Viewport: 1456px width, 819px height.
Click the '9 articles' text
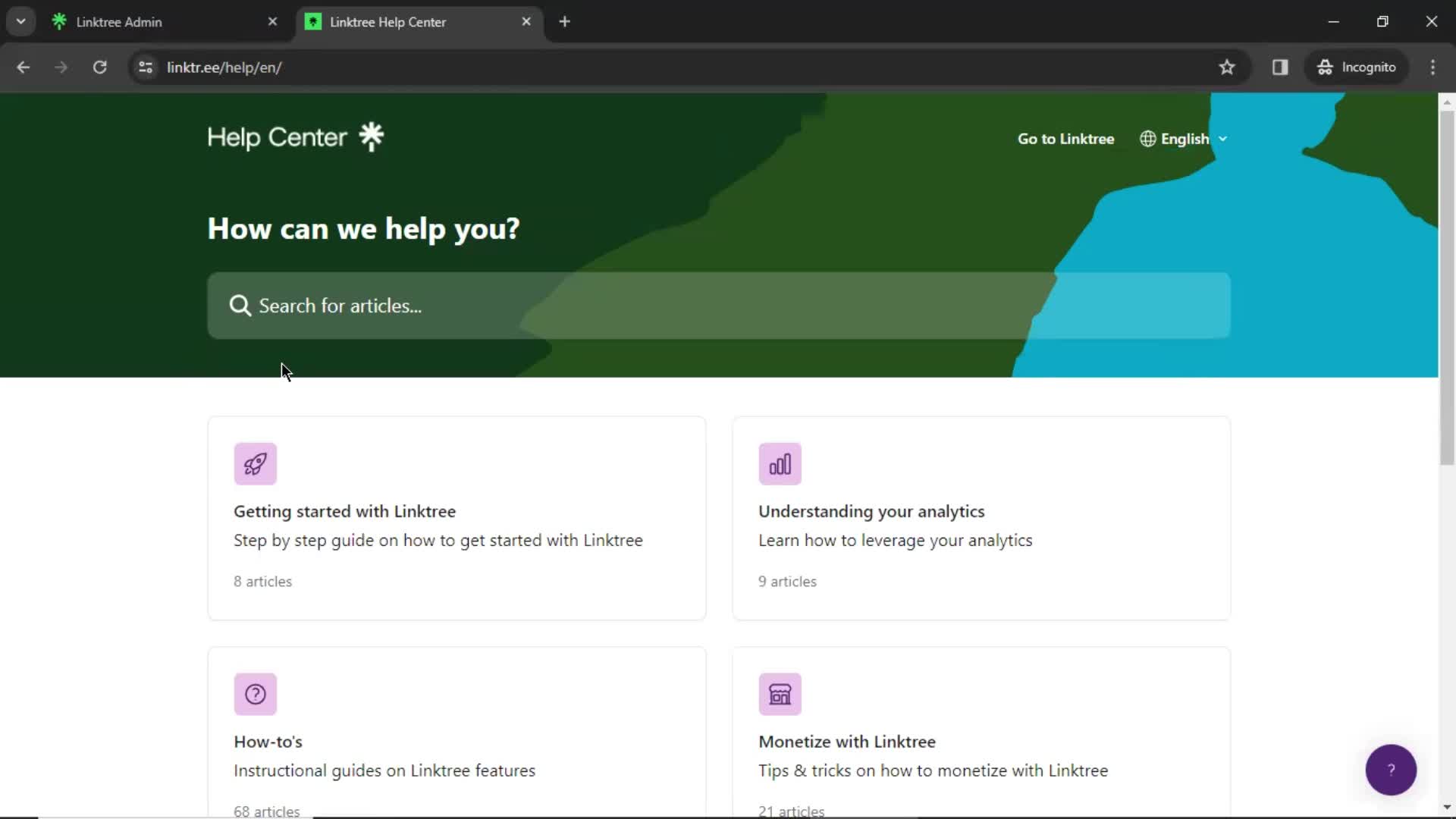pos(787,582)
